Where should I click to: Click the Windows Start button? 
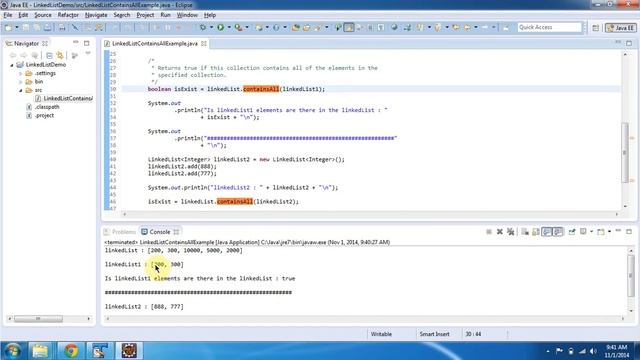click(13, 351)
